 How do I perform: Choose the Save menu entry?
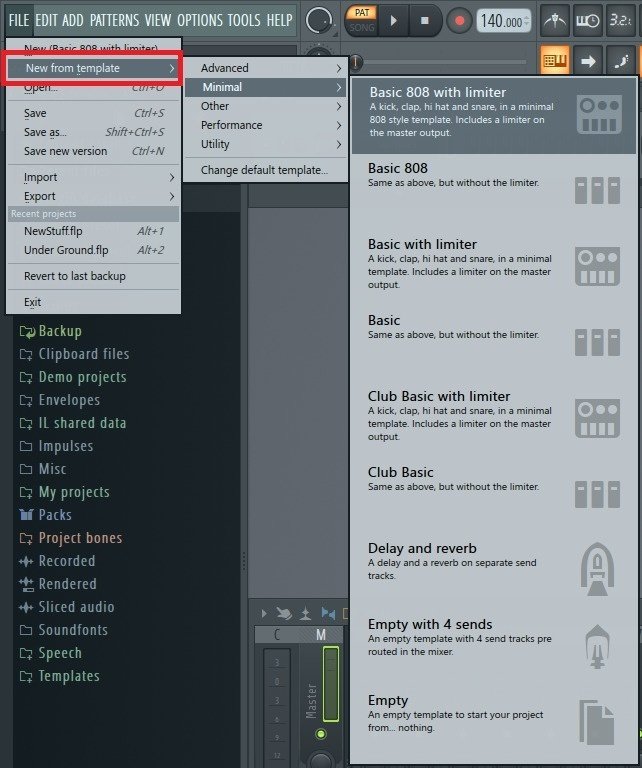click(x=93, y=113)
